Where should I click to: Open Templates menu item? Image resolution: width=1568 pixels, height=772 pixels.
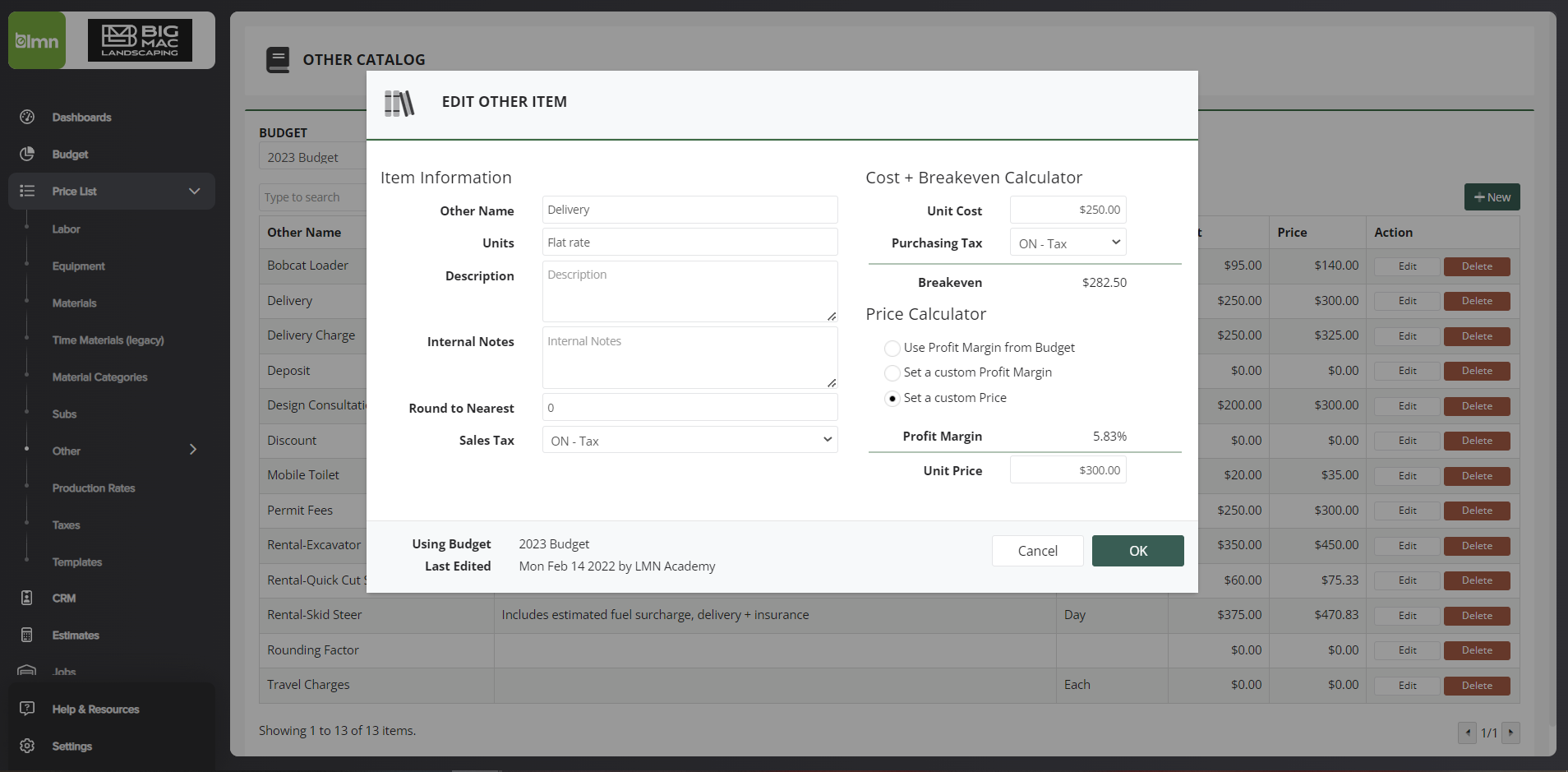[77, 562]
